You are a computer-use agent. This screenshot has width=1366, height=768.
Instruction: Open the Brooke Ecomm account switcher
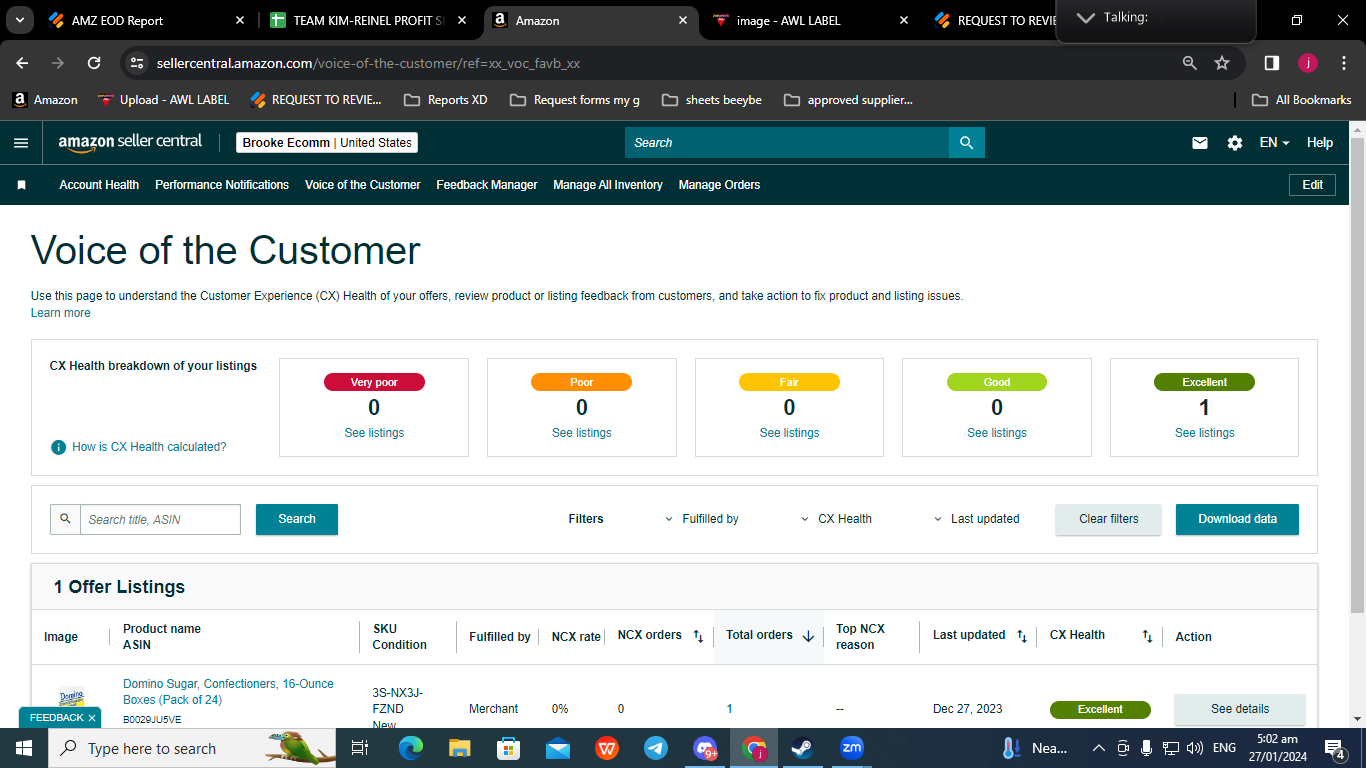coord(327,143)
